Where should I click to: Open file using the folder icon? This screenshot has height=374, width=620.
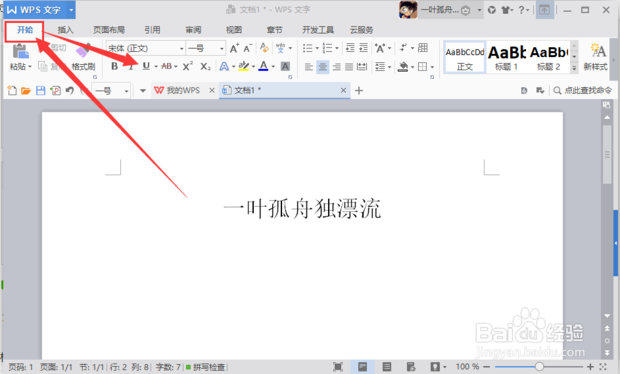26,91
